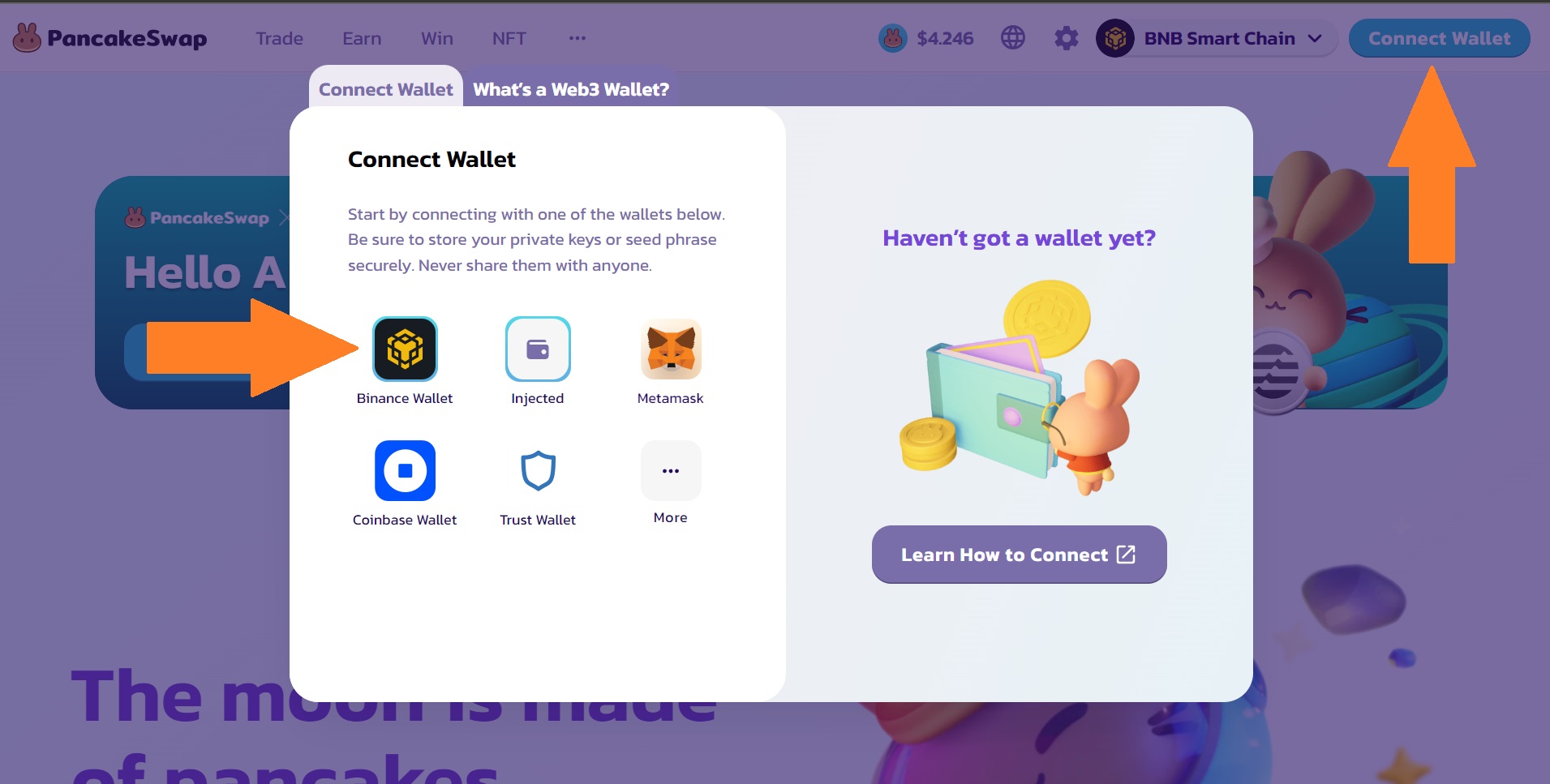1550x784 pixels.
Task: Click the header Connect Wallet button
Action: tap(1439, 38)
